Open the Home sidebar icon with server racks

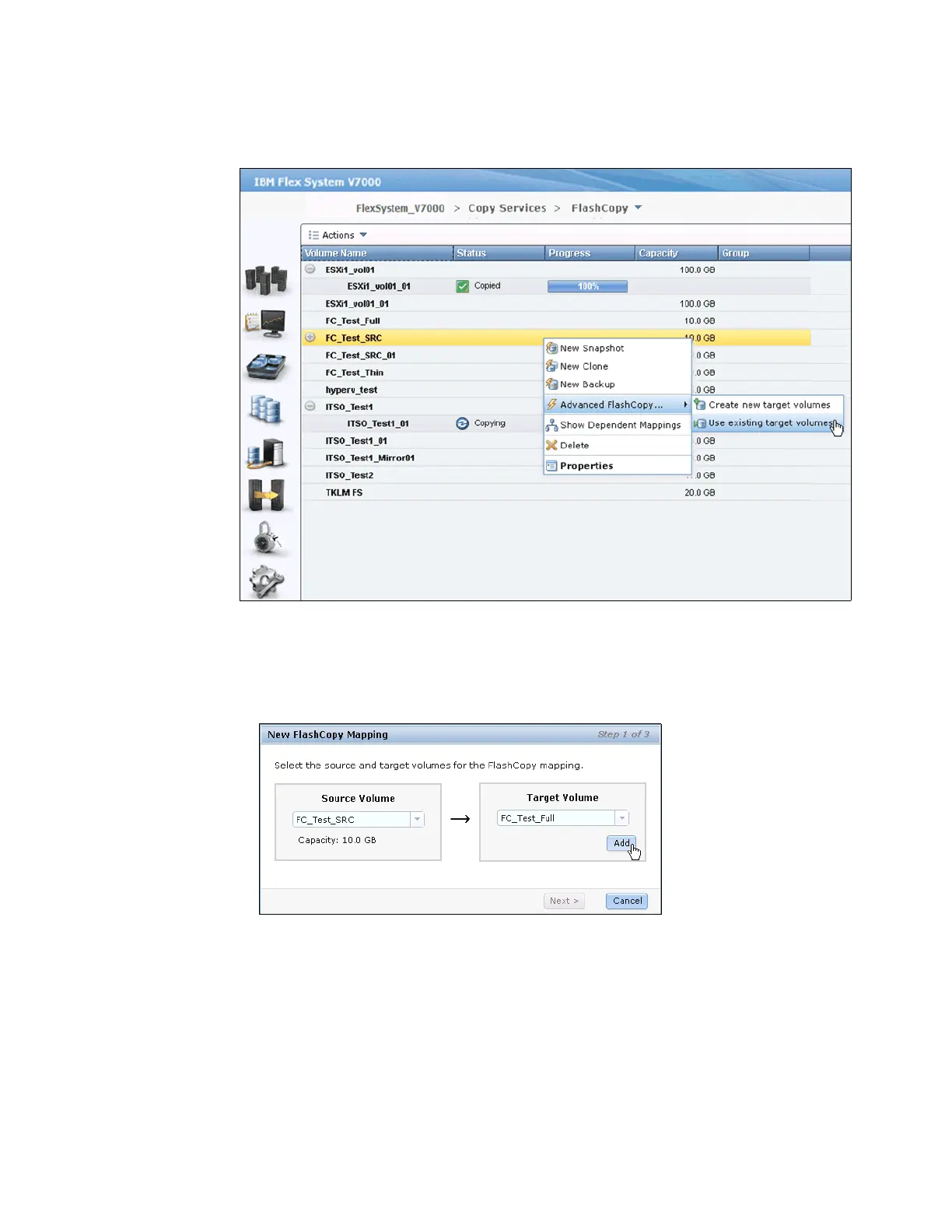(266, 280)
